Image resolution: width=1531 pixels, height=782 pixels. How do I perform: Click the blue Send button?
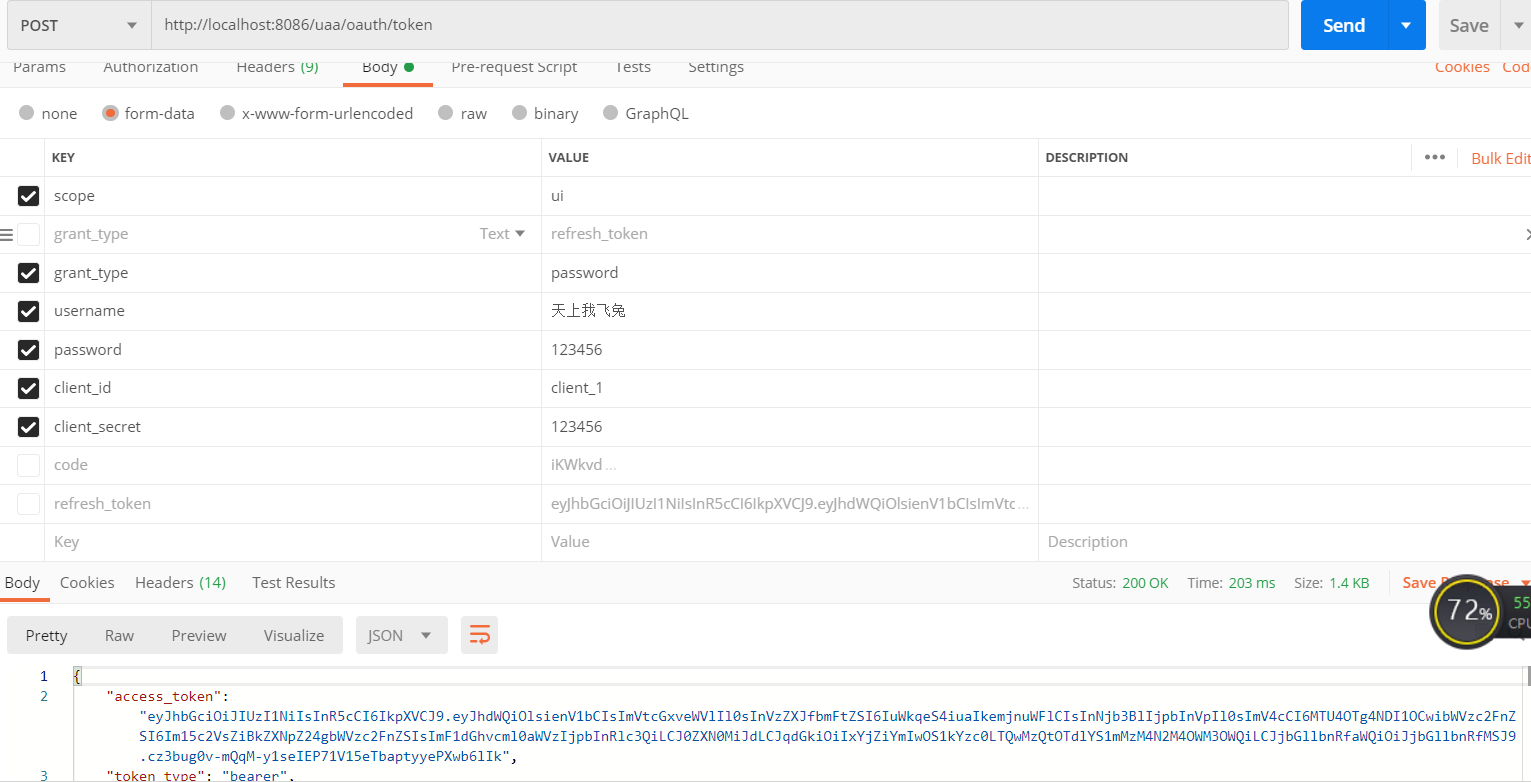click(x=1344, y=25)
